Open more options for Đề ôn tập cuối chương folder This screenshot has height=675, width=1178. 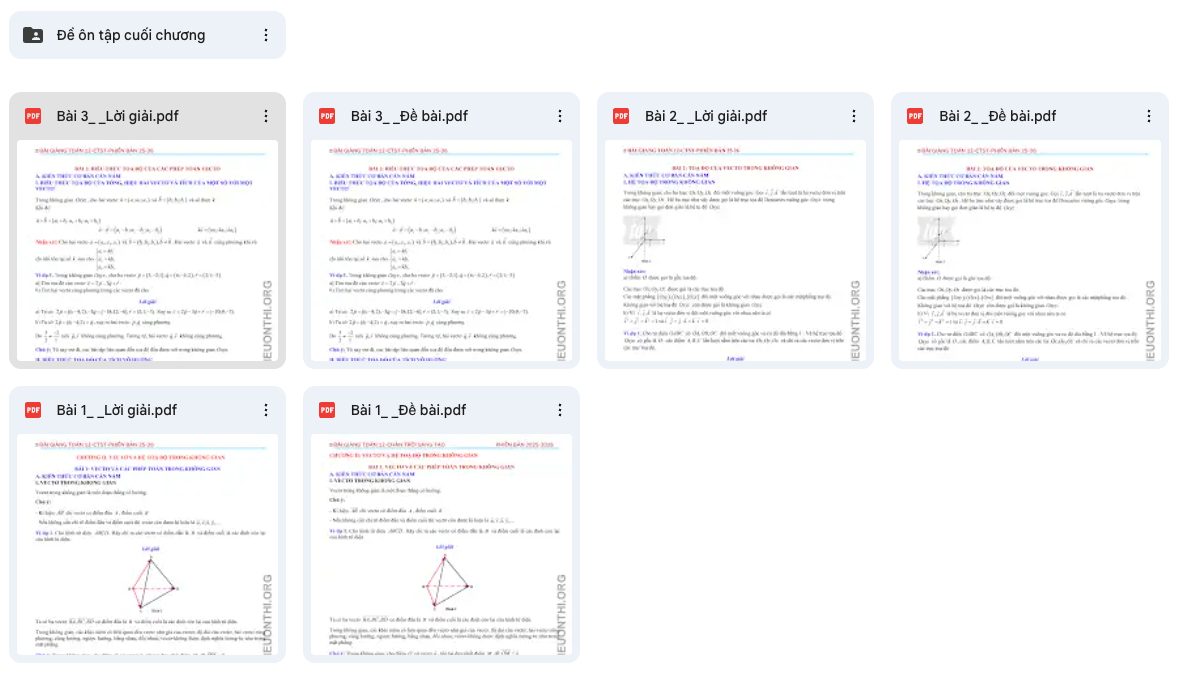click(266, 35)
